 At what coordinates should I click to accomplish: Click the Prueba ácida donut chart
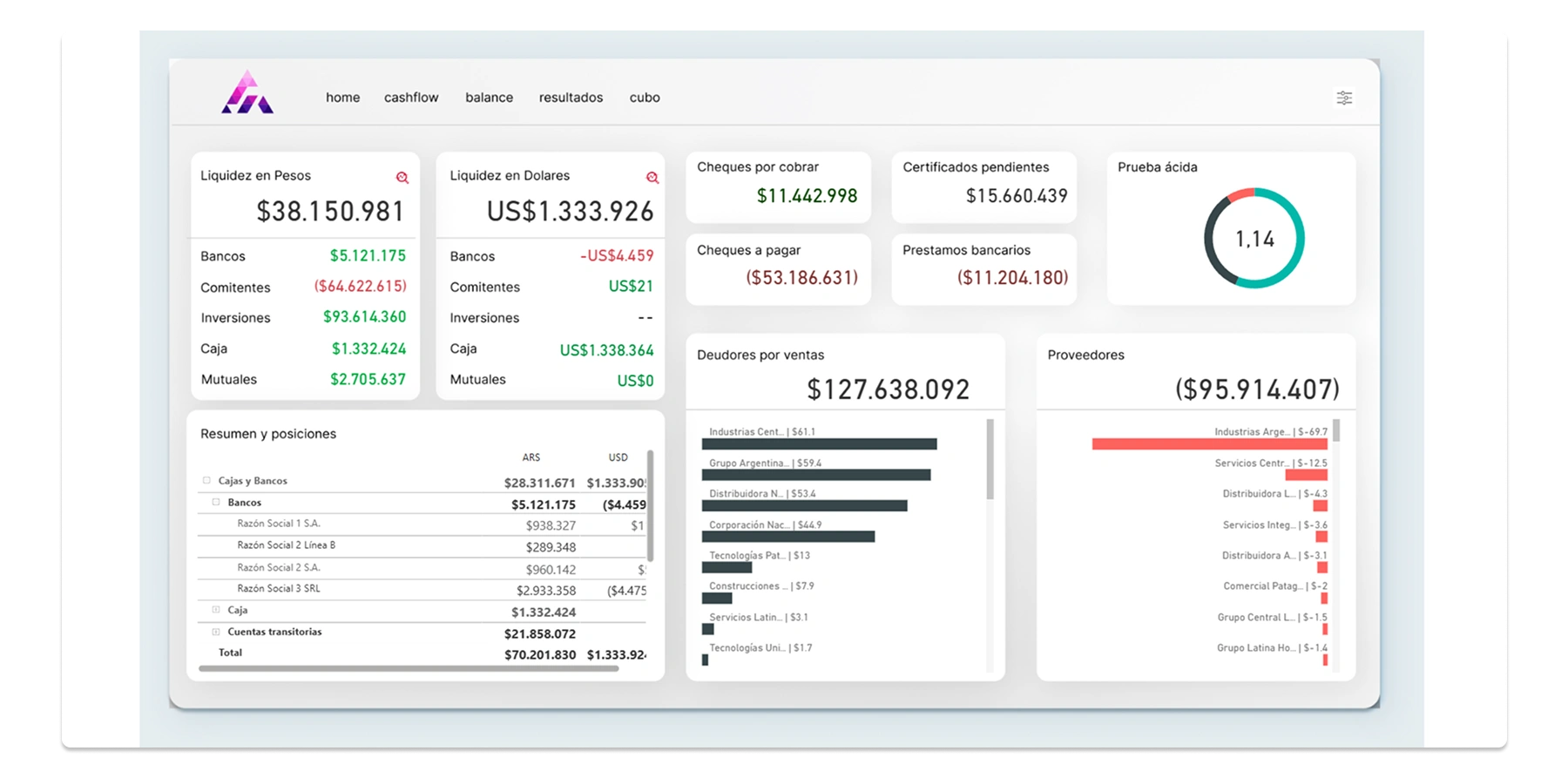pos(1254,238)
